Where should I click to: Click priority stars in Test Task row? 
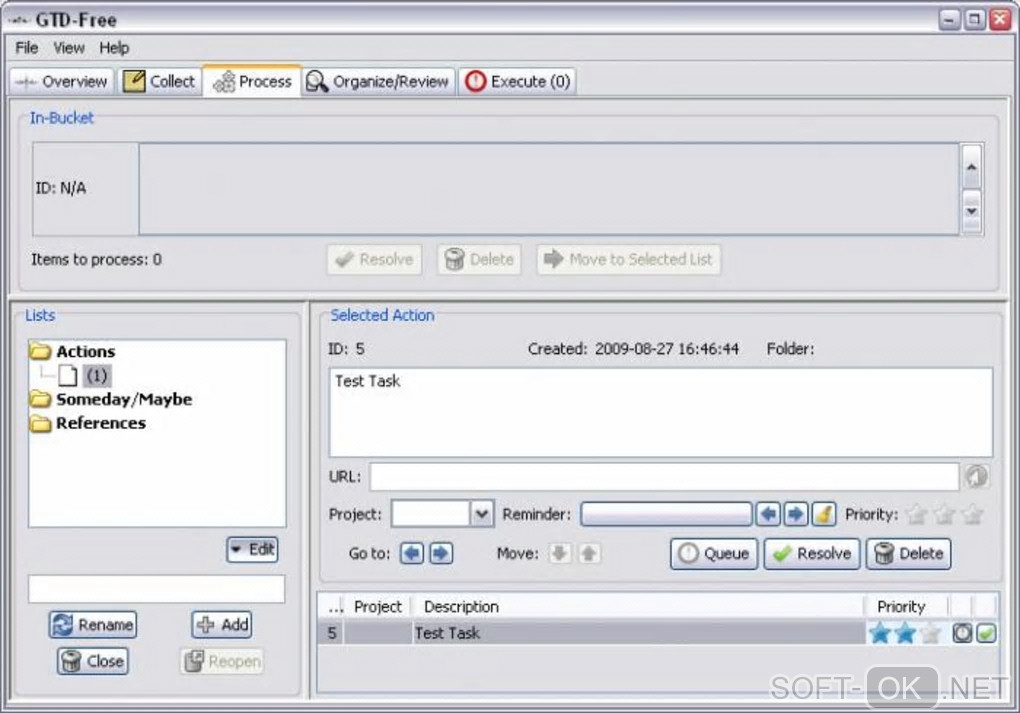click(x=905, y=633)
